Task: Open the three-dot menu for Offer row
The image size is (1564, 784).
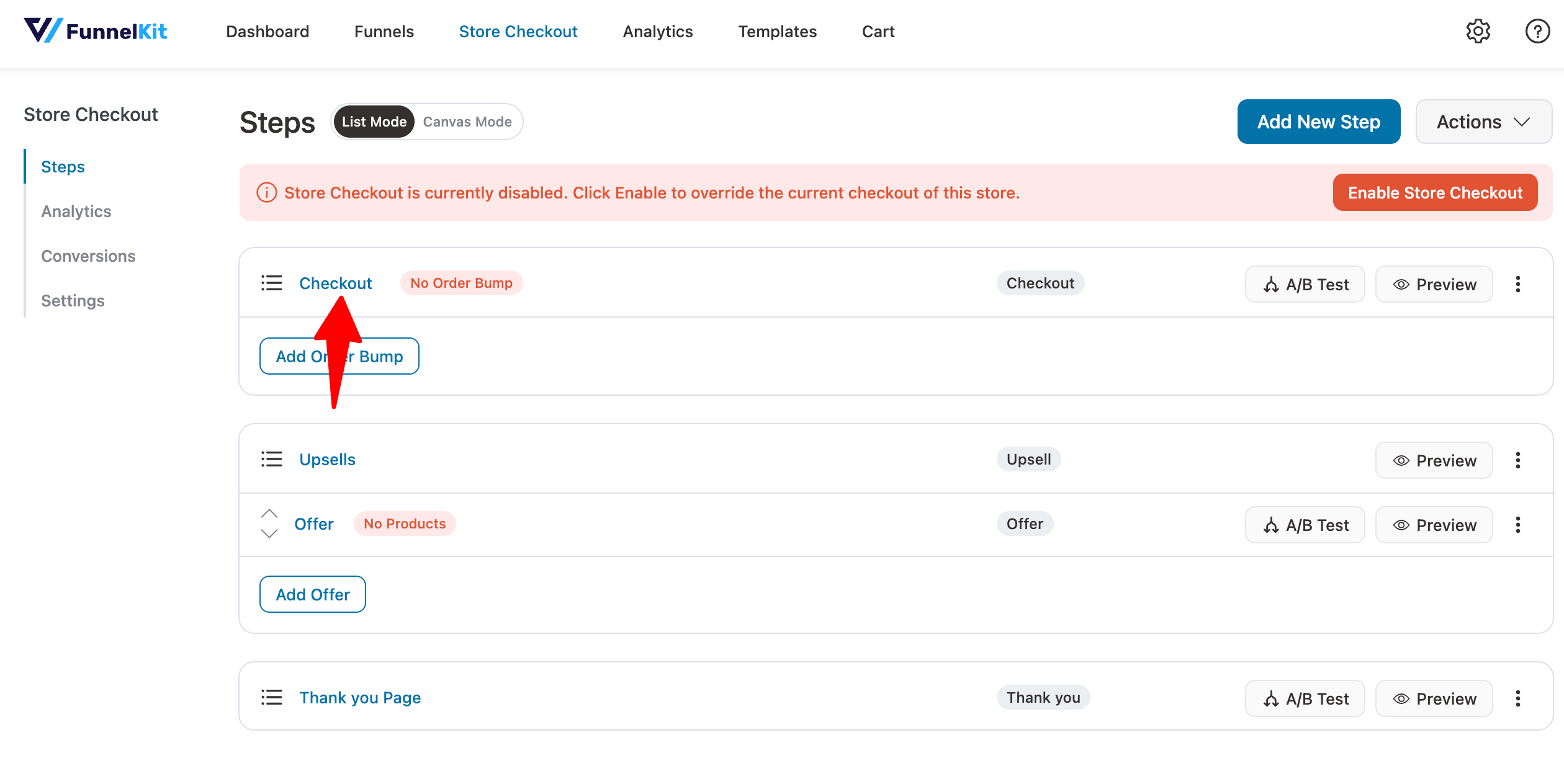Action: (1518, 525)
